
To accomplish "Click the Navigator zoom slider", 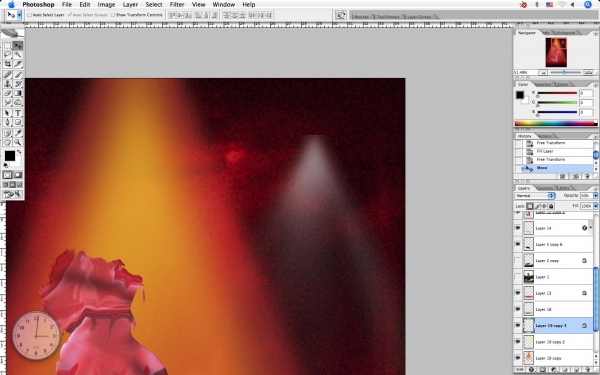I will coord(565,72).
